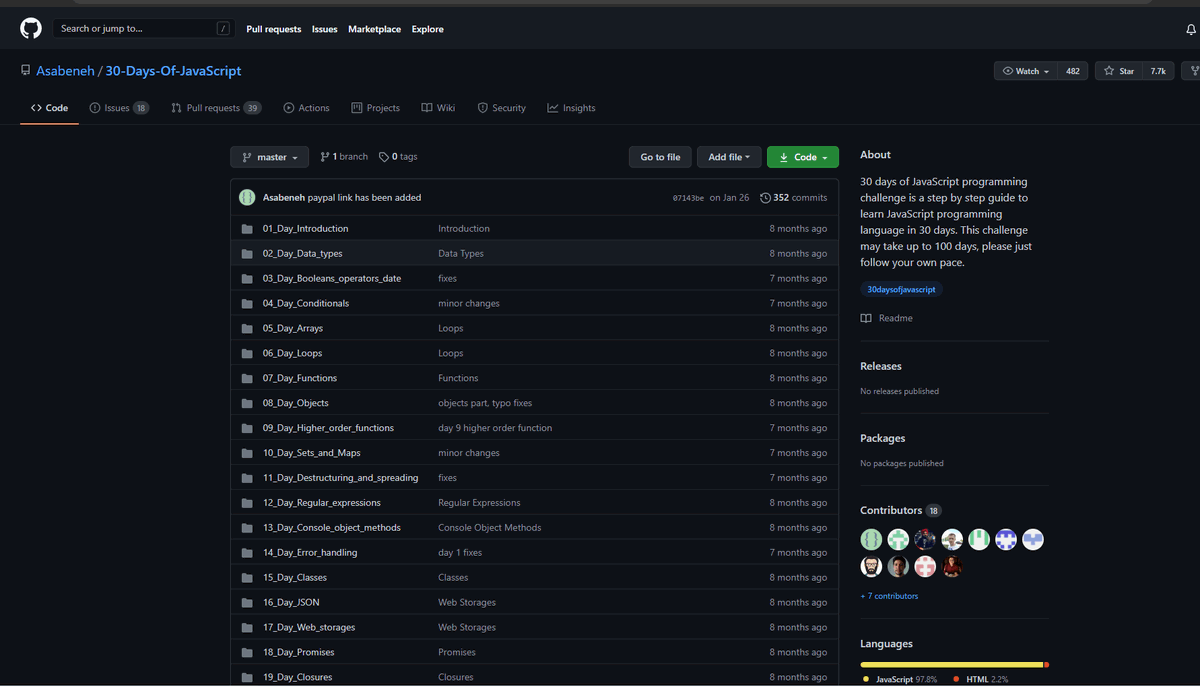Open the 7.7k stargazers count
This screenshot has height=687, width=1200.
click(x=1158, y=71)
